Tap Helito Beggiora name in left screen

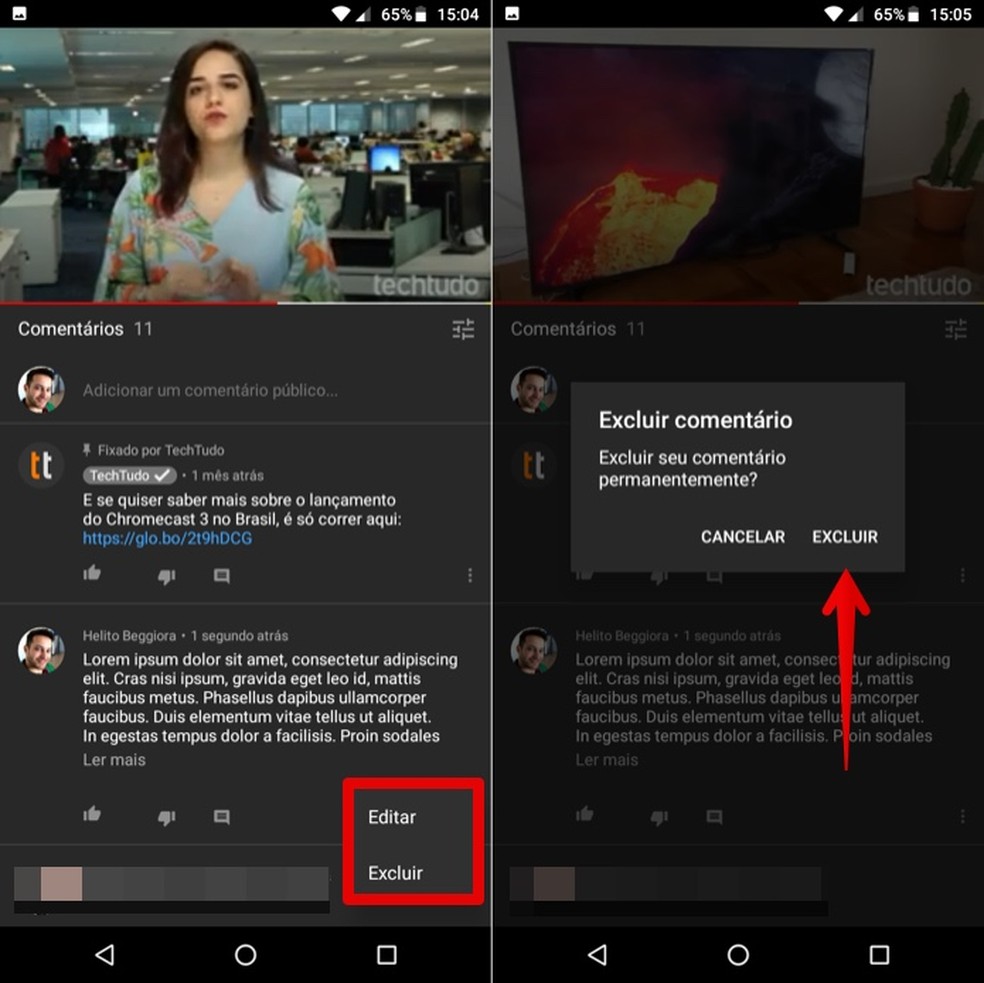pyautogui.click(x=129, y=636)
